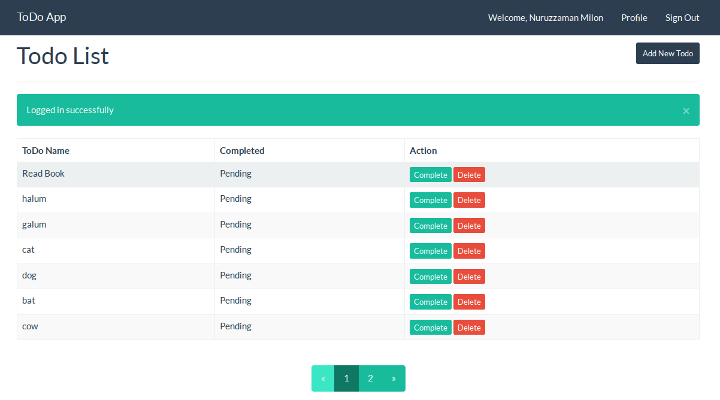Sign Out from the navbar
This screenshot has width=720, height=400.
tap(682, 18)
